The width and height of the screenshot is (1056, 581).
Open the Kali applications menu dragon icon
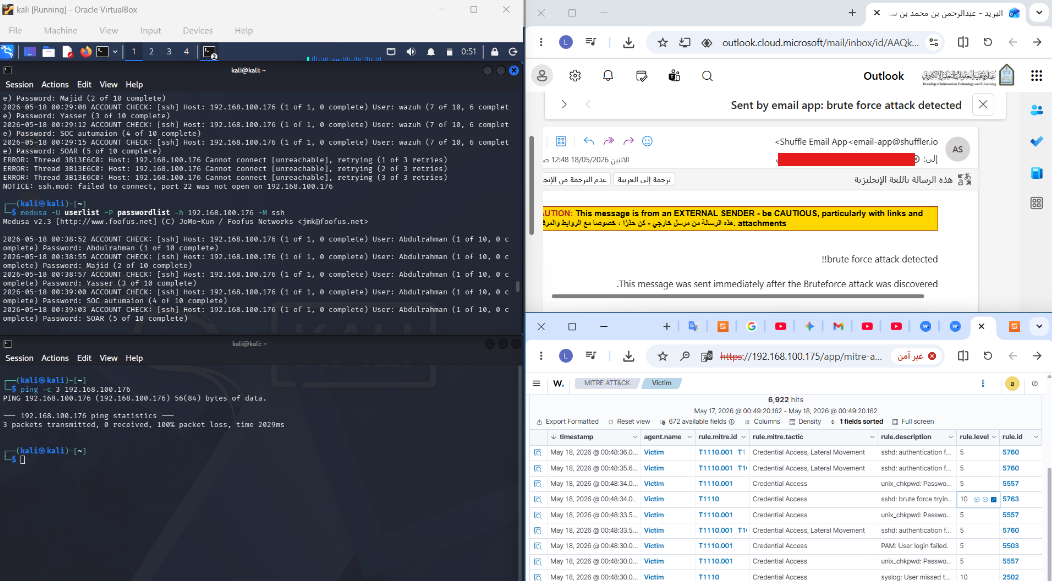pos(7,52)
